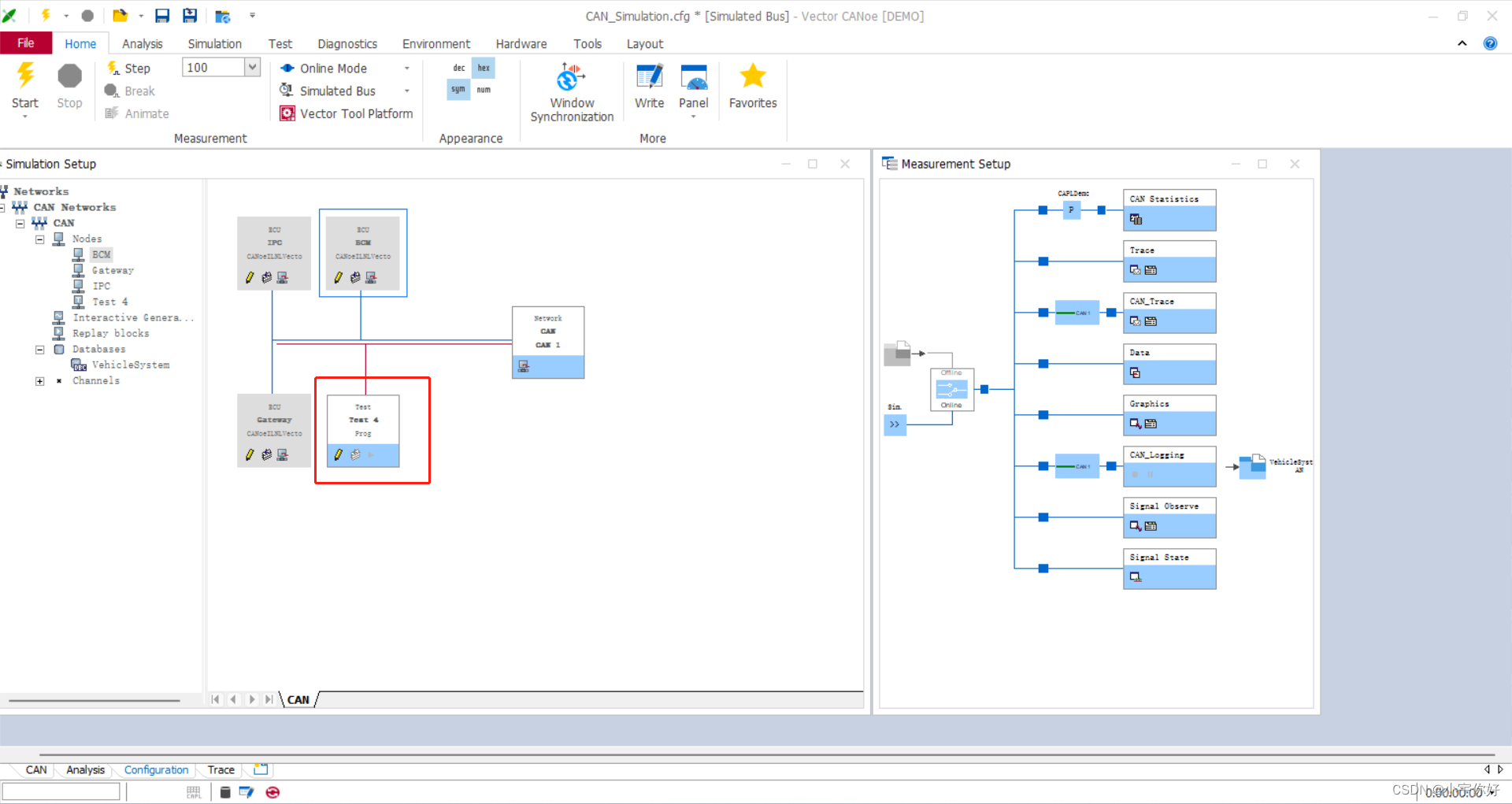Open Favorites star icon
This screenshot has height=804, width=1512.
click(x=753, y=76)
